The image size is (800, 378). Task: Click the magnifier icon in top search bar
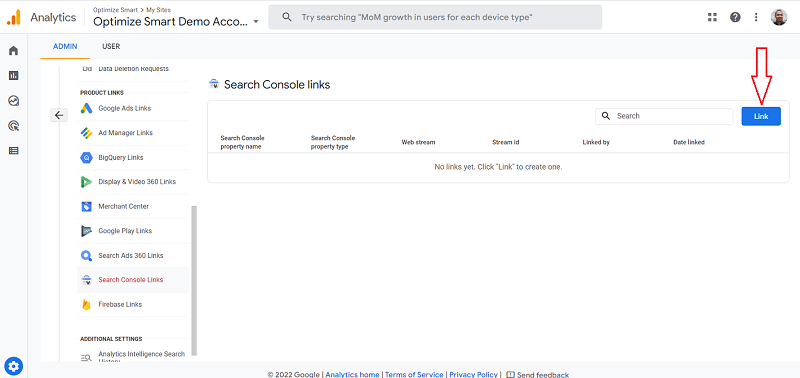tap(287, 17)
